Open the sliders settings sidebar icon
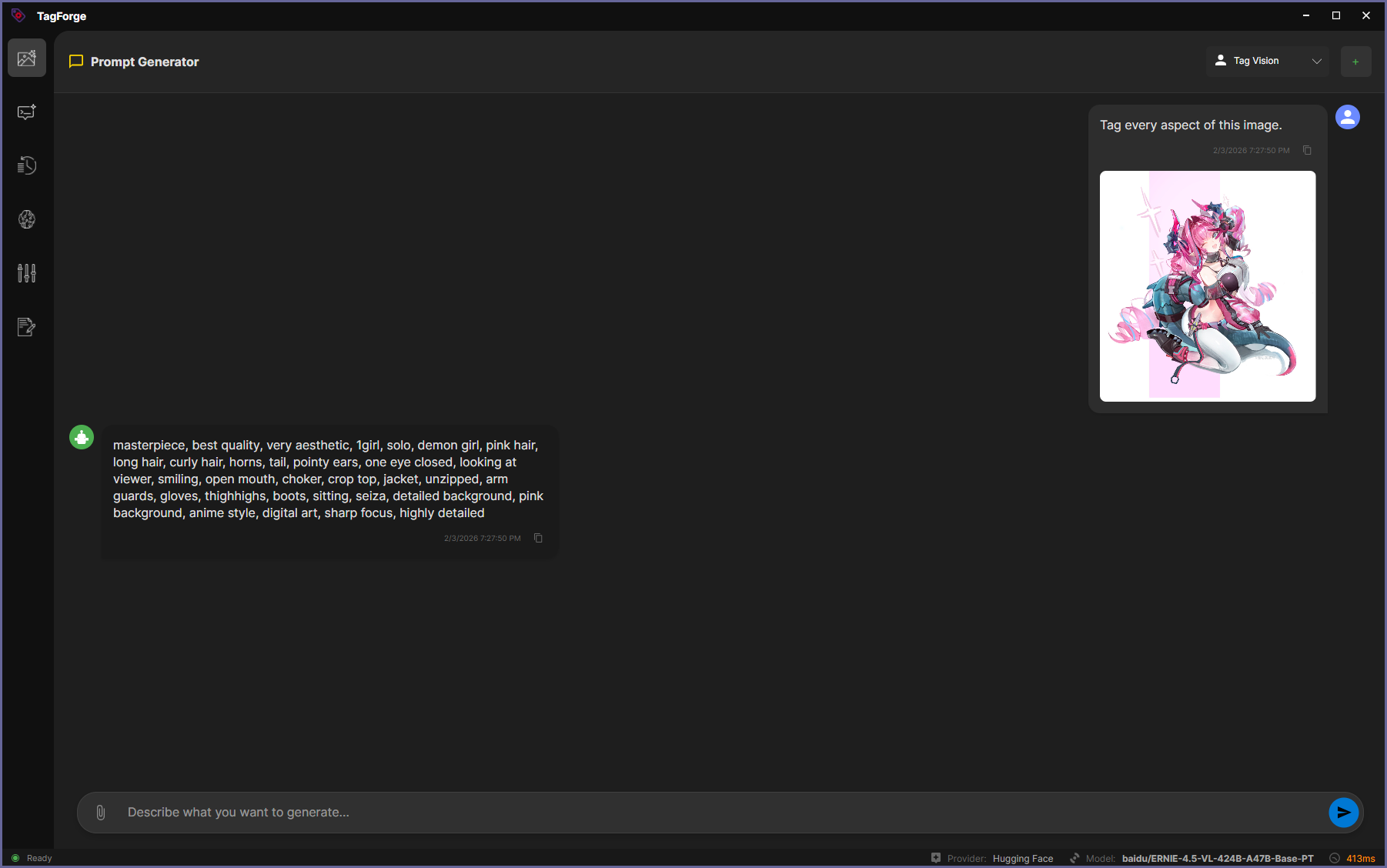This screenshot has width=1387, height=868. click(27, 273)
